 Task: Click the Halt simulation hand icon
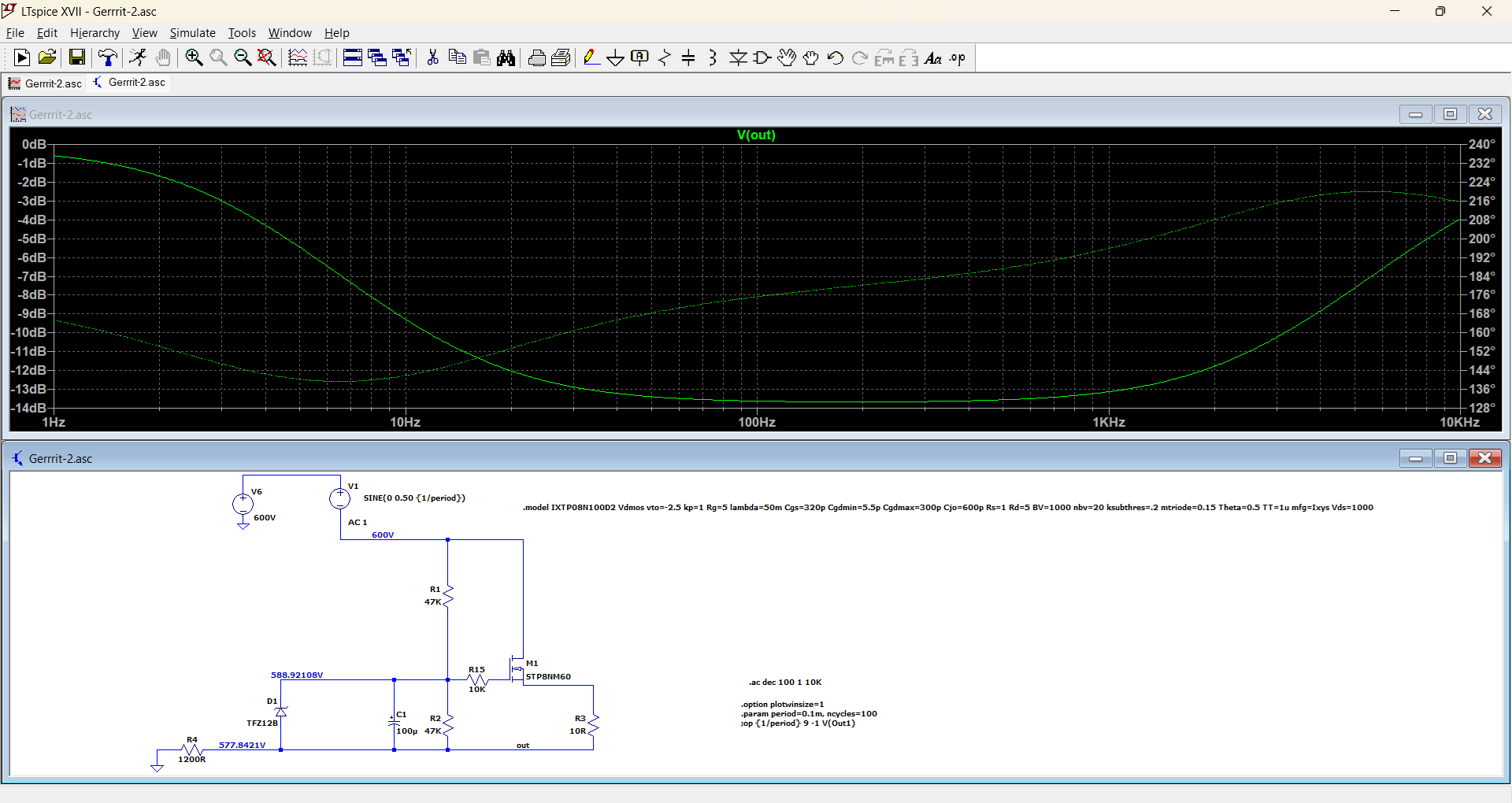[x=163, y=57]
